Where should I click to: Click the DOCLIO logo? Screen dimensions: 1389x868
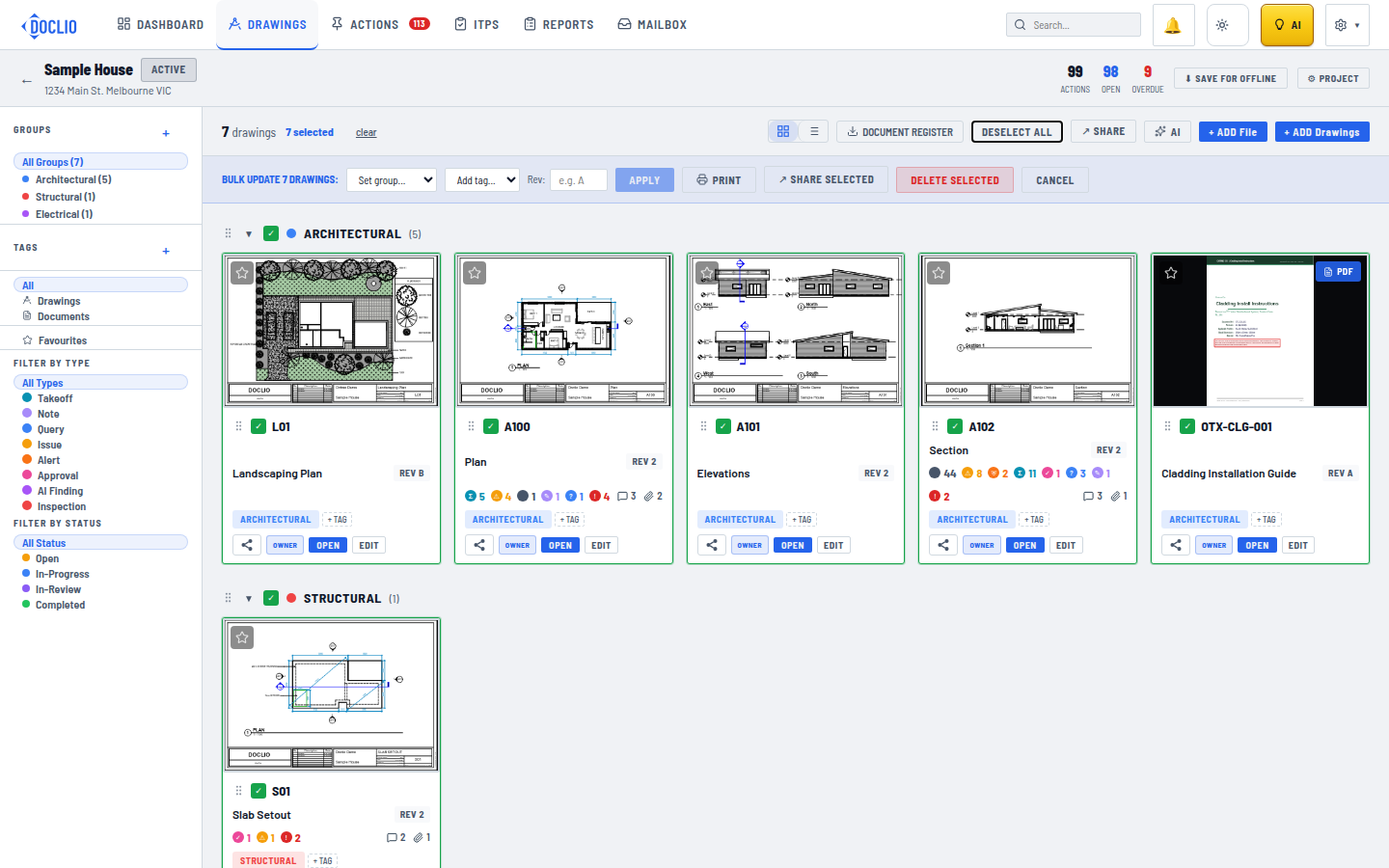49,25
